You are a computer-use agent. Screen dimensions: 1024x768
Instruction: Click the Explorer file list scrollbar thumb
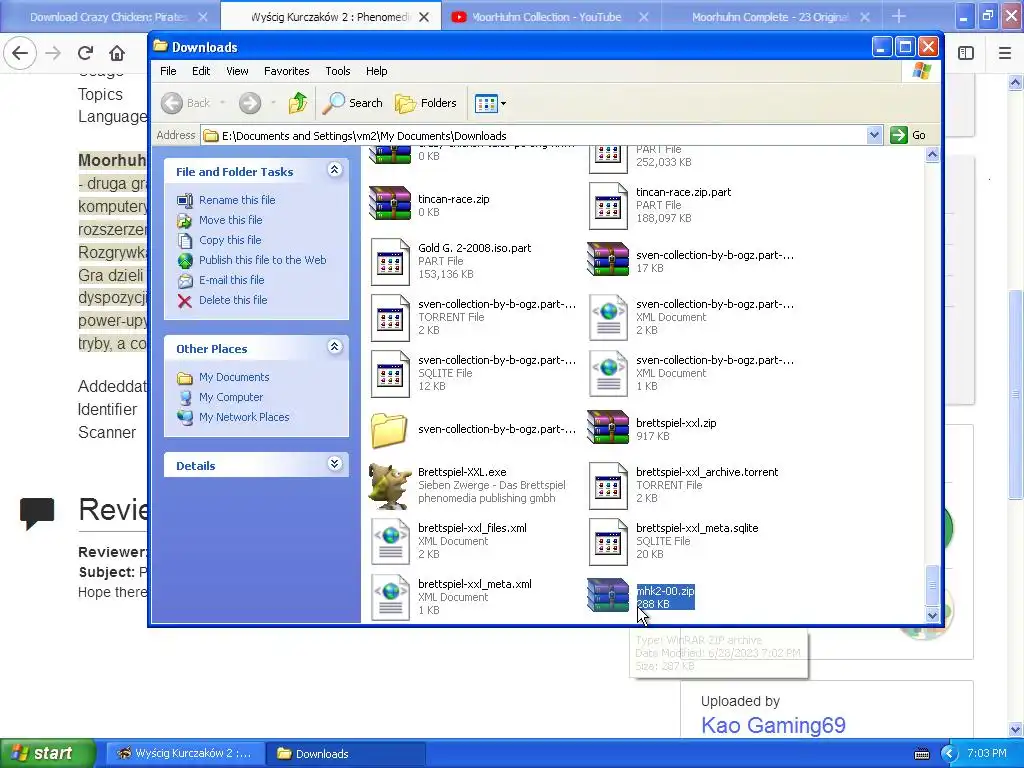click(933, 586)
